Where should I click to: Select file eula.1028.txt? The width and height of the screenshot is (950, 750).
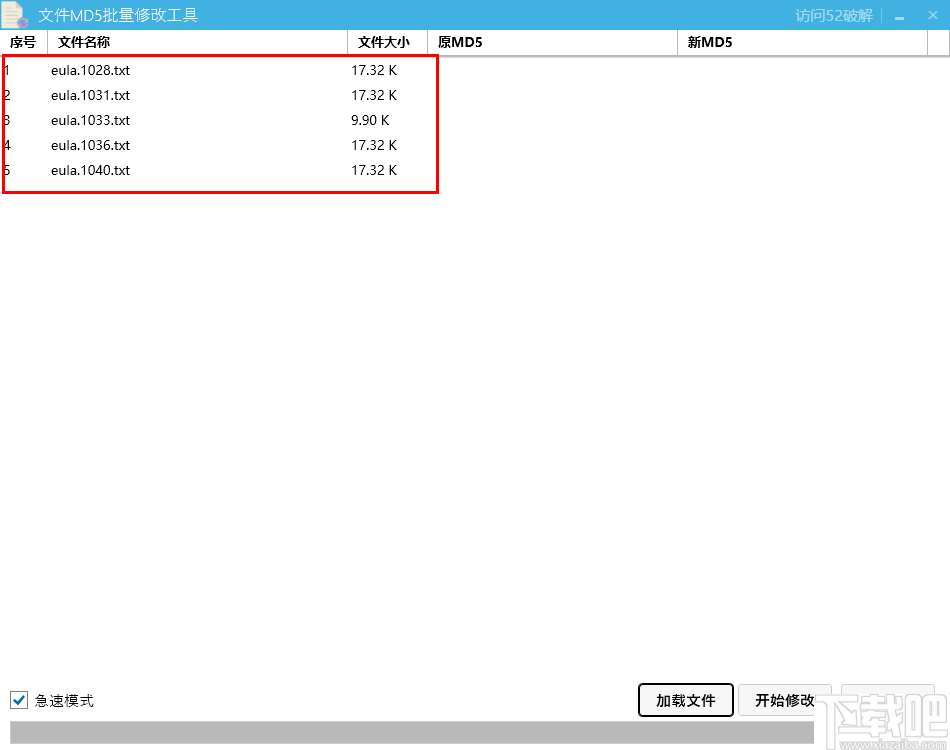pyautogui.click(x=90, y=70)
